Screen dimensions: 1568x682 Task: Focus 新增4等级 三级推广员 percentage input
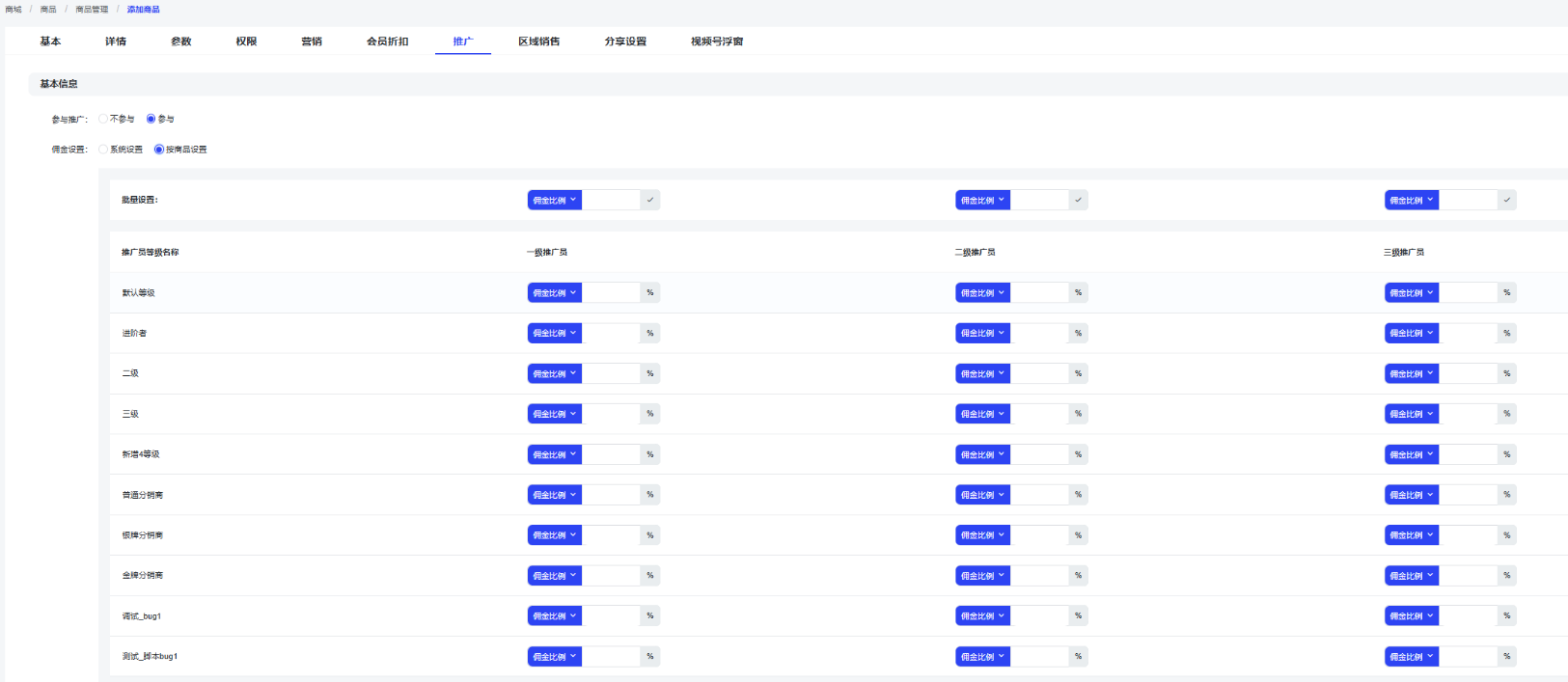(x=1468, y=454)
